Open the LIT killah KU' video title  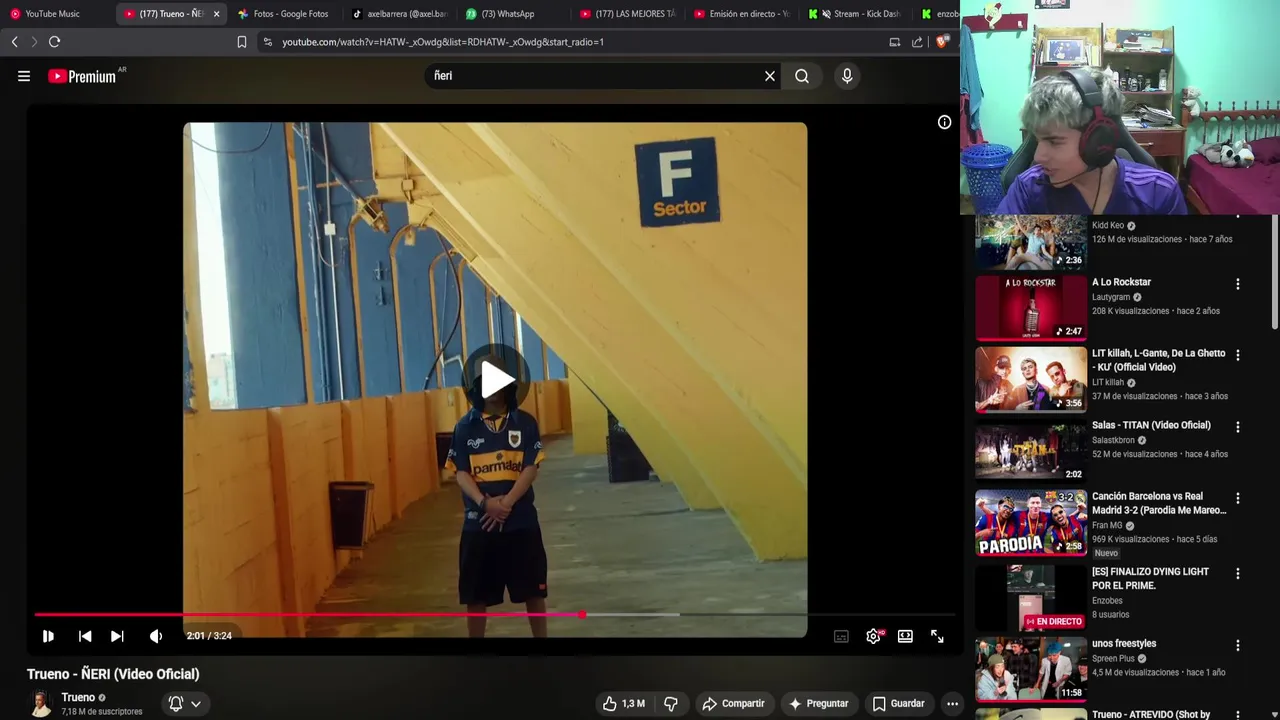click(1158, 360)
